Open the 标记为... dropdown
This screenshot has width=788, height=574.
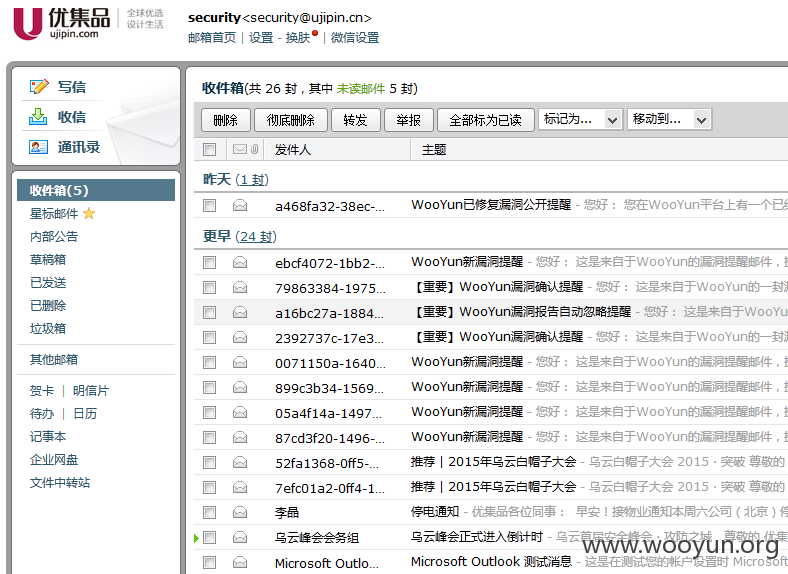coord(580,120)
